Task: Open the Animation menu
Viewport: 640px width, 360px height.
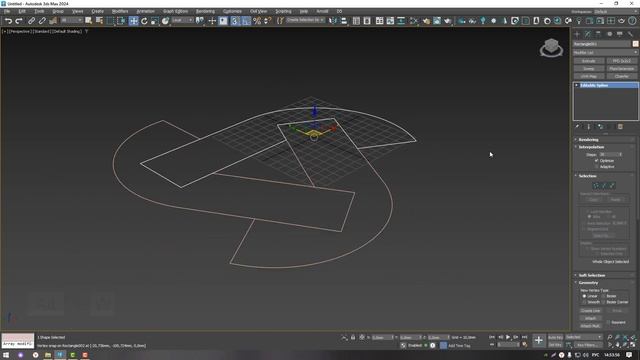Action: pyautogui.click(x=145, y=11)
